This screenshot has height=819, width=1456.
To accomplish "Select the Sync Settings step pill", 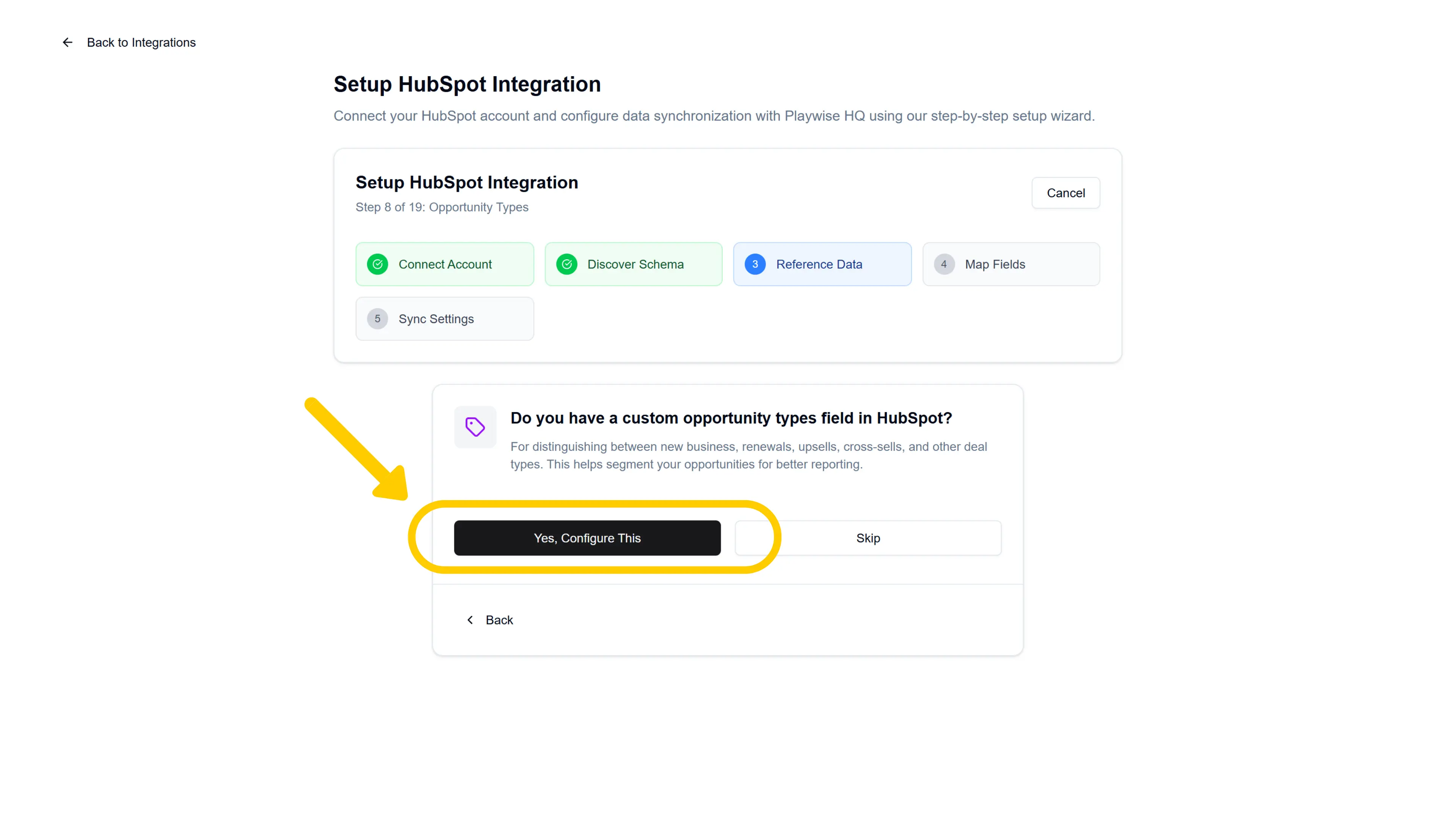I will pyautogui.click(x=444, y=318).
